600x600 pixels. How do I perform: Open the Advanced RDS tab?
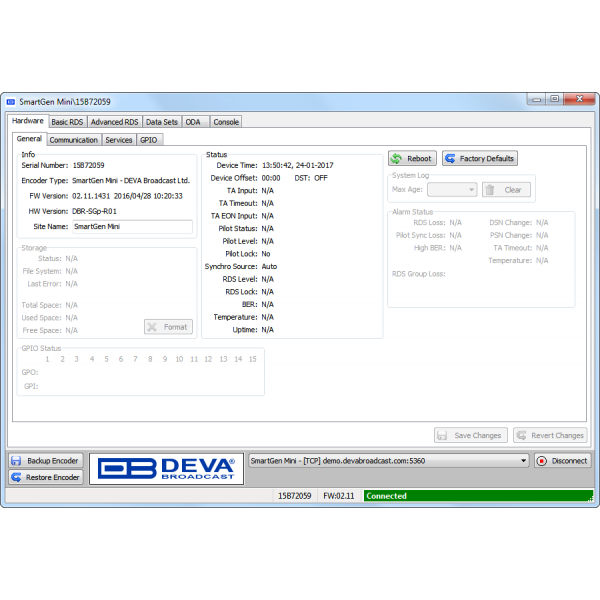(x=114, y=122)
